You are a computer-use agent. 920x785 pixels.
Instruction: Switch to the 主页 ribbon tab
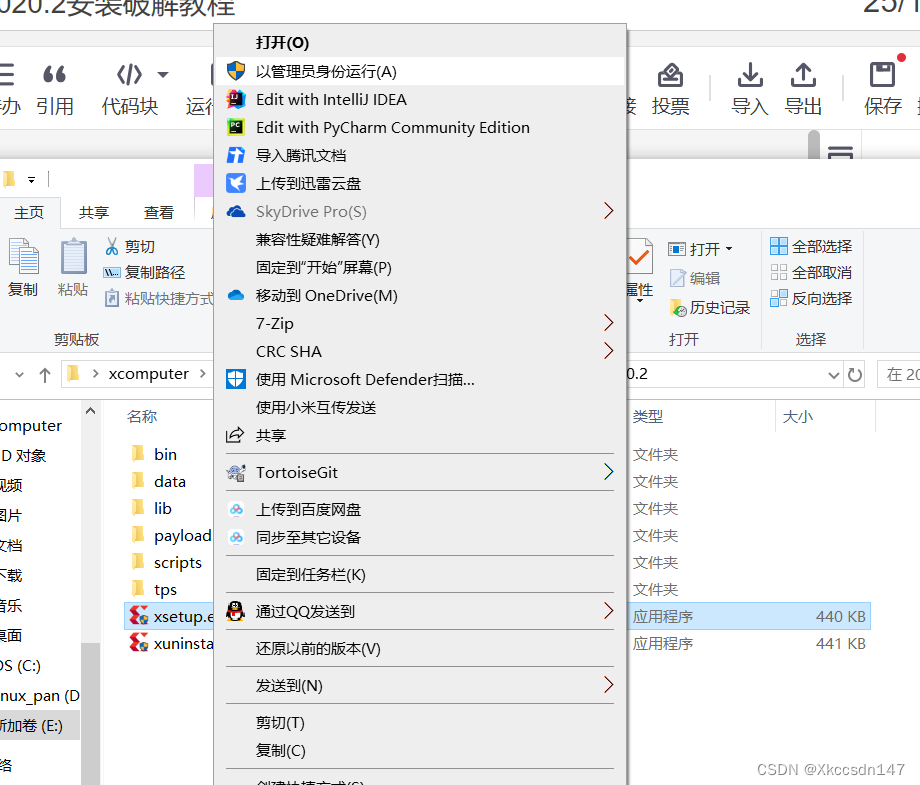(29, 212)
